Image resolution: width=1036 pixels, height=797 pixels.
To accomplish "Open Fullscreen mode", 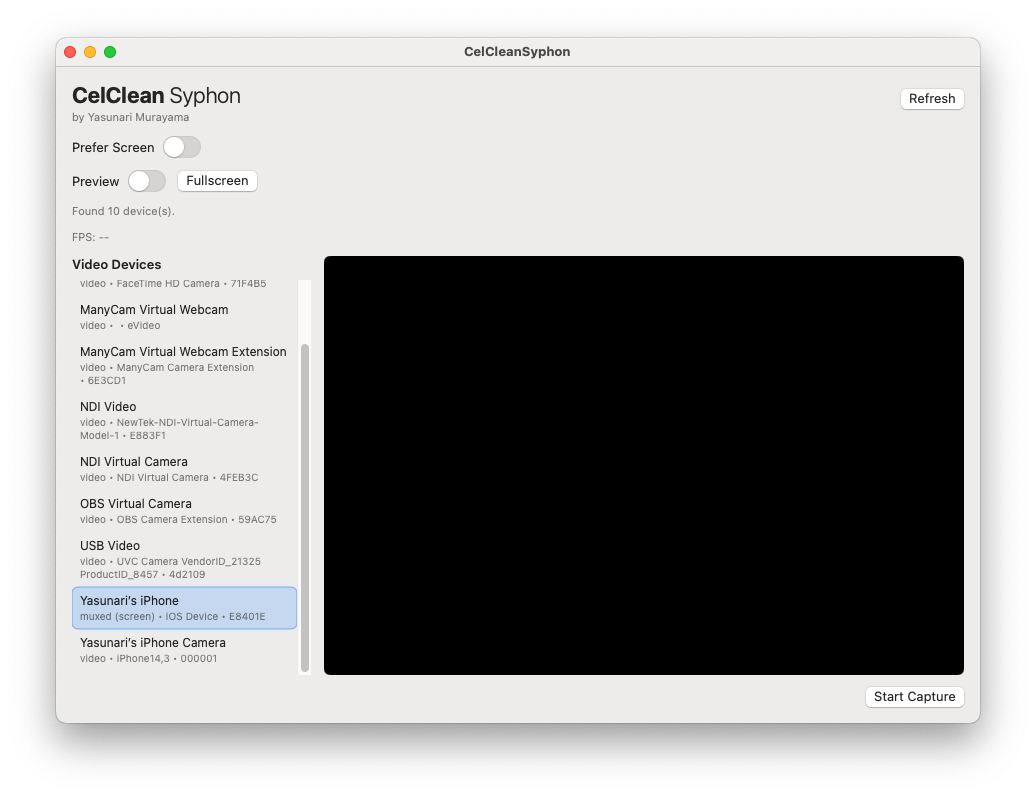I will coord(217,181).
